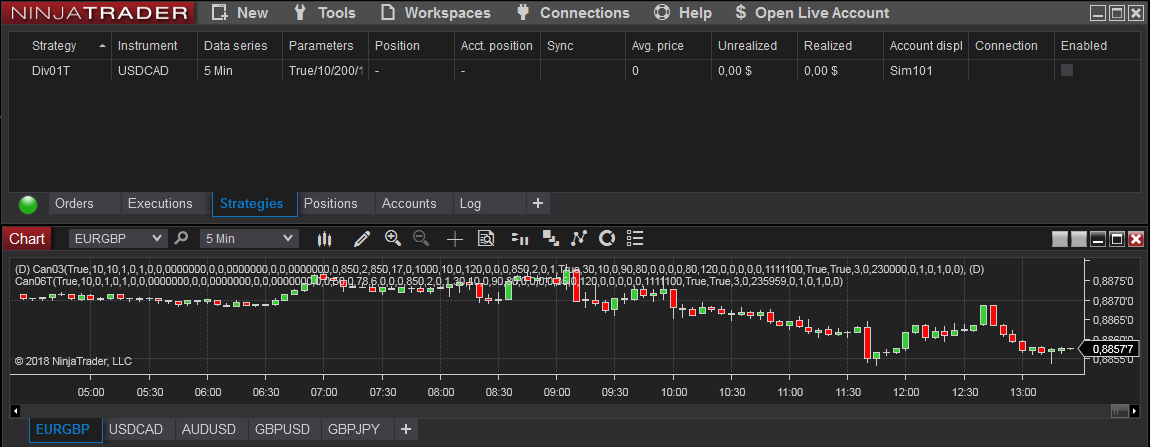The height and width of the screenshot is (447, 1150).
Task: Open the Help menu
Action: click(x=695, y=12)
